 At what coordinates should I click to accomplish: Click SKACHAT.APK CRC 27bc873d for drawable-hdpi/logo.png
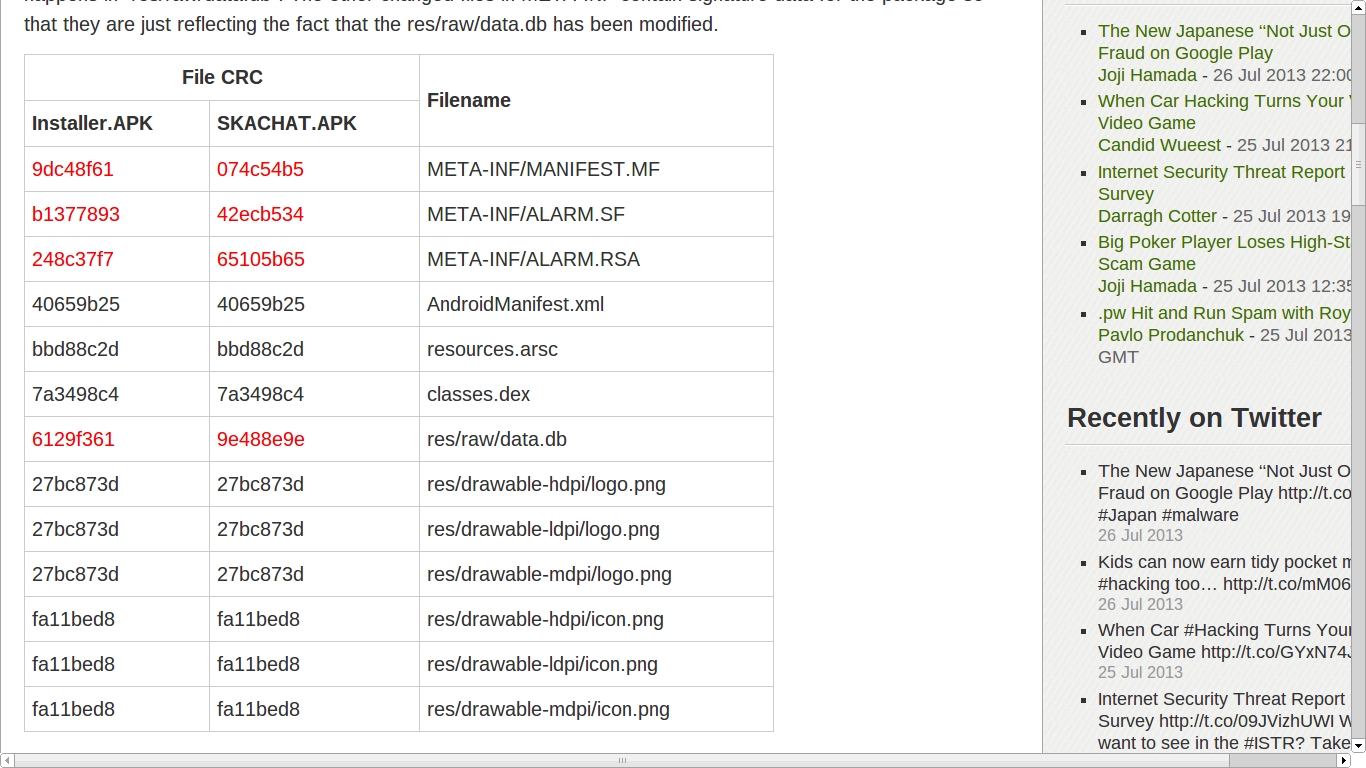260,484
